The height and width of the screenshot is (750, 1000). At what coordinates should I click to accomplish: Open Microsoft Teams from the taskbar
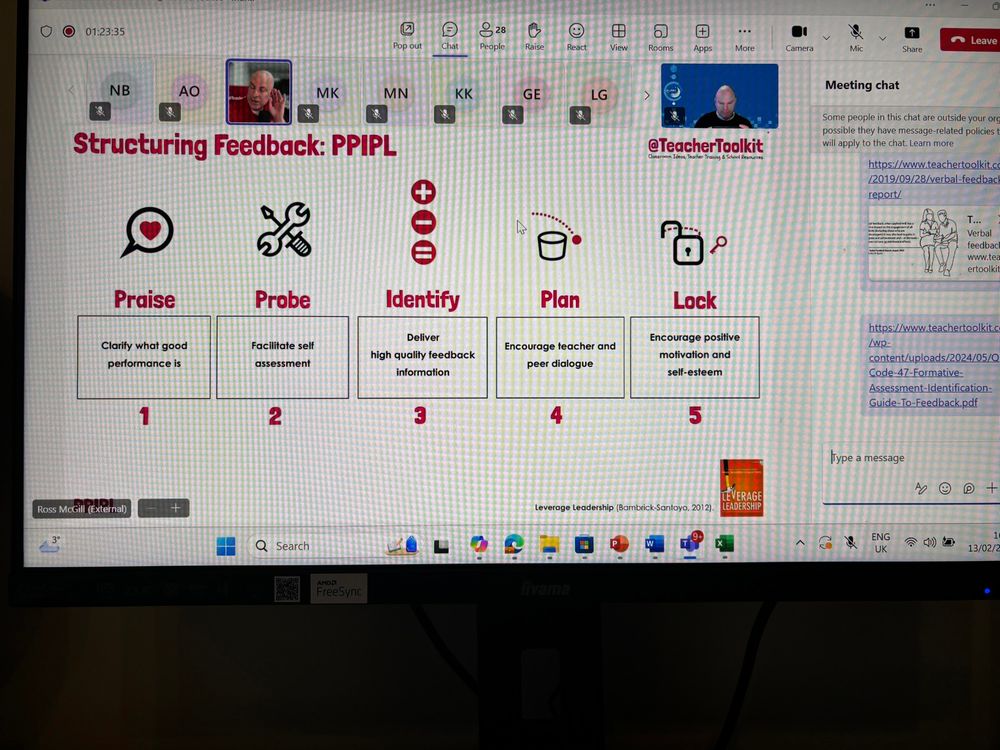pos(690,544)
